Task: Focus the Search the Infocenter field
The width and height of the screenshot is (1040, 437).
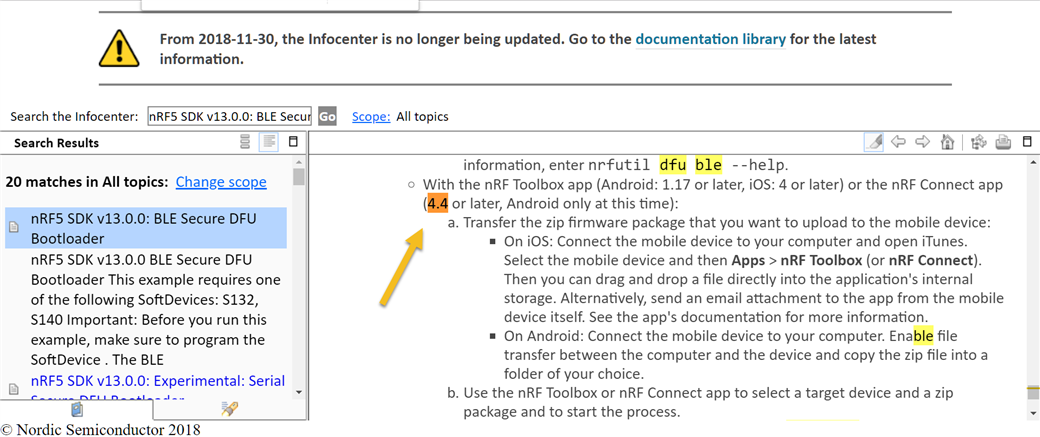Action: 229,116
